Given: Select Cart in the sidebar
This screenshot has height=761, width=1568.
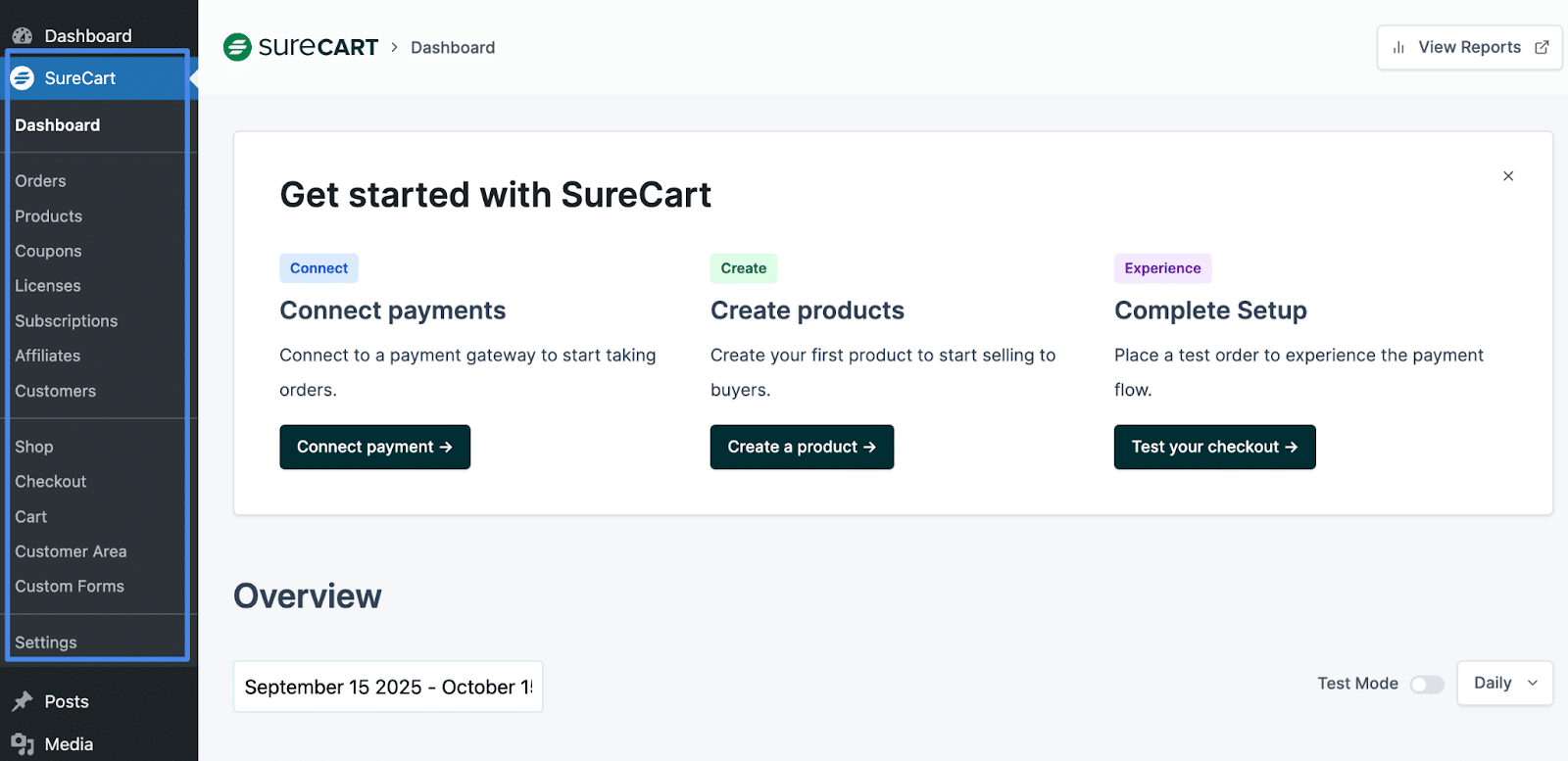Looking at the screenshot, I should click(x=30, y=517).
